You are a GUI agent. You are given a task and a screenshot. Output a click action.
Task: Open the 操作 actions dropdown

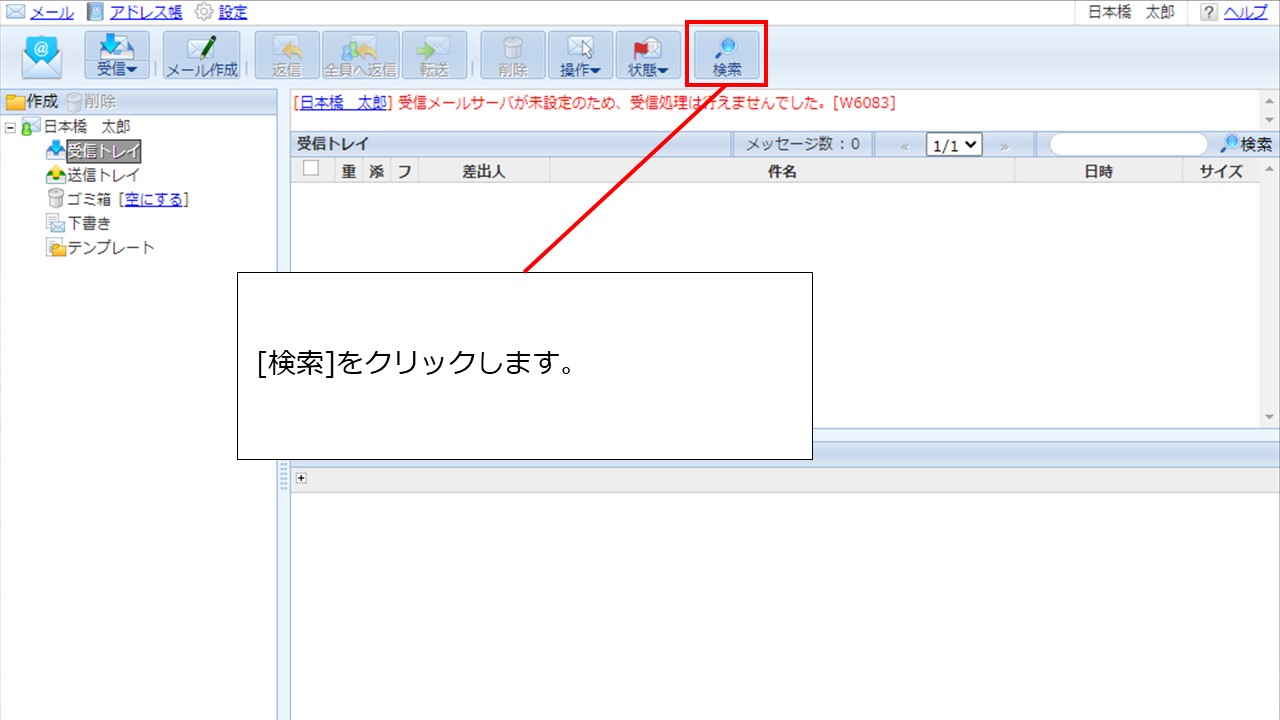580,55
